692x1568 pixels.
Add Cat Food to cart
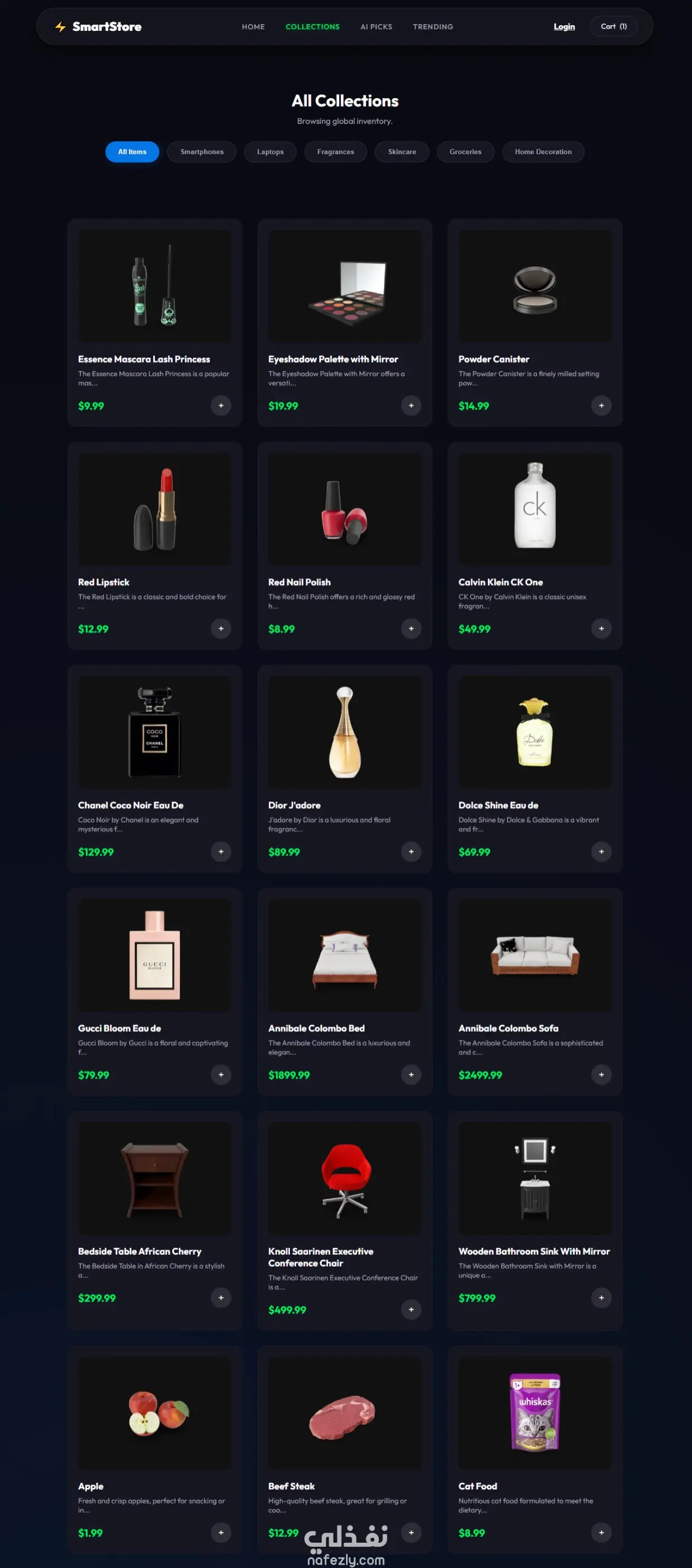click(601, 1532)
